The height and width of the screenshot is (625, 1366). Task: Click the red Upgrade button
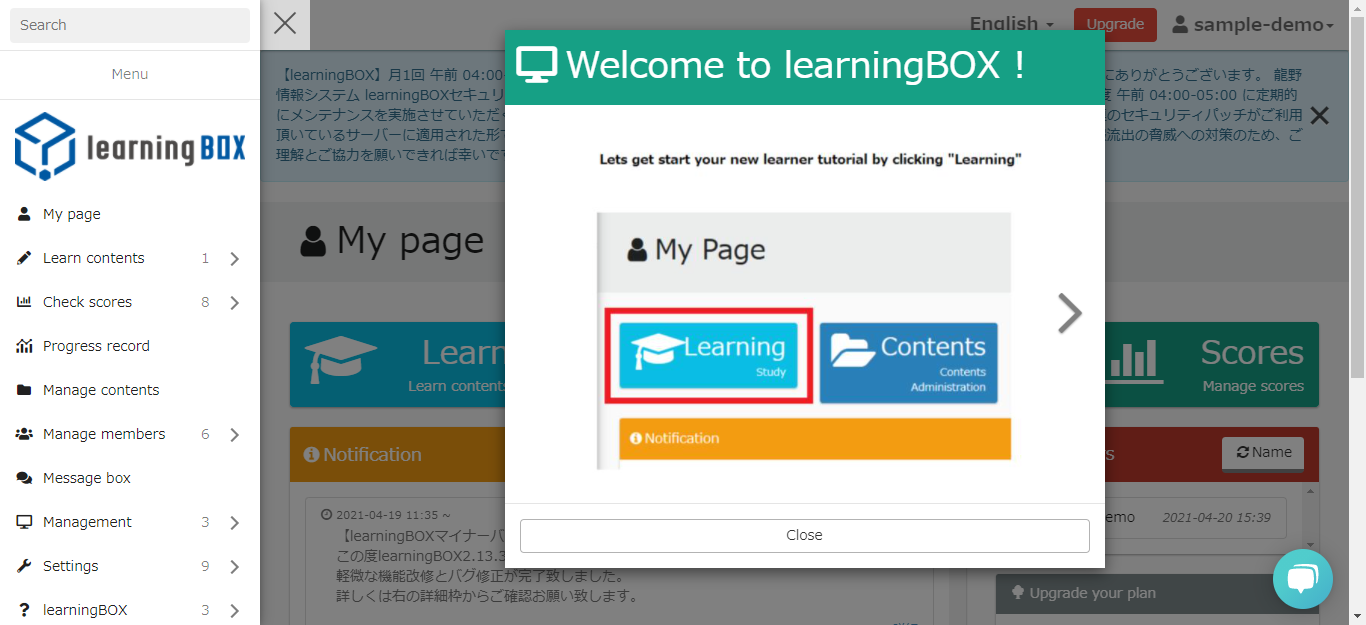tap(1114, 25)
